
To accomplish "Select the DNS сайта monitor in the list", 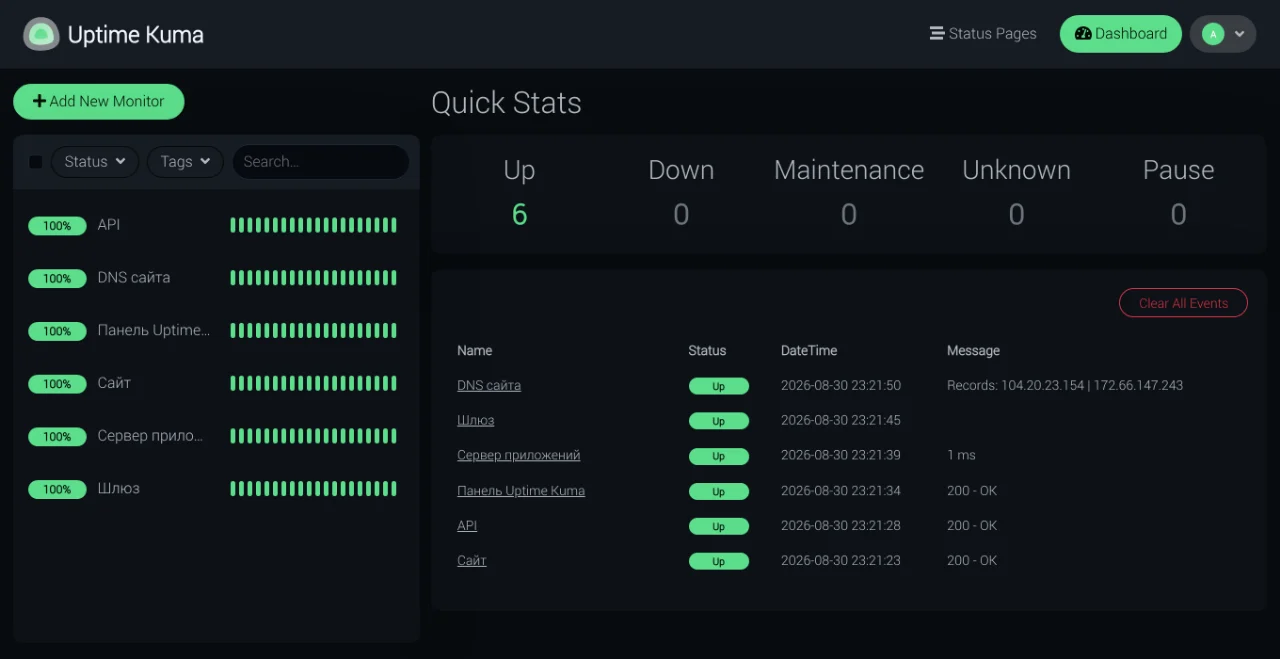I will [216, 278].
